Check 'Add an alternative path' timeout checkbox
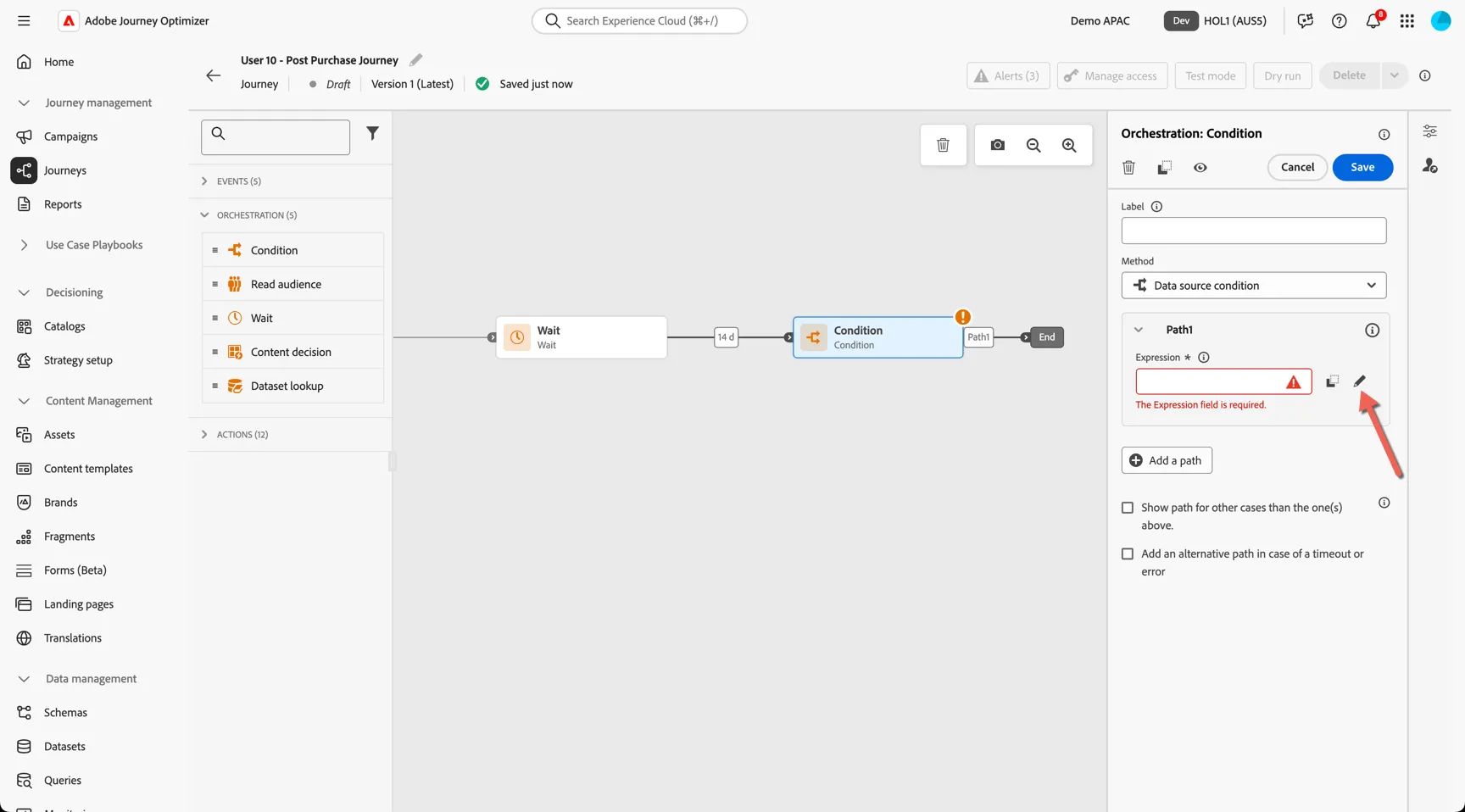 click(1128, 553)
